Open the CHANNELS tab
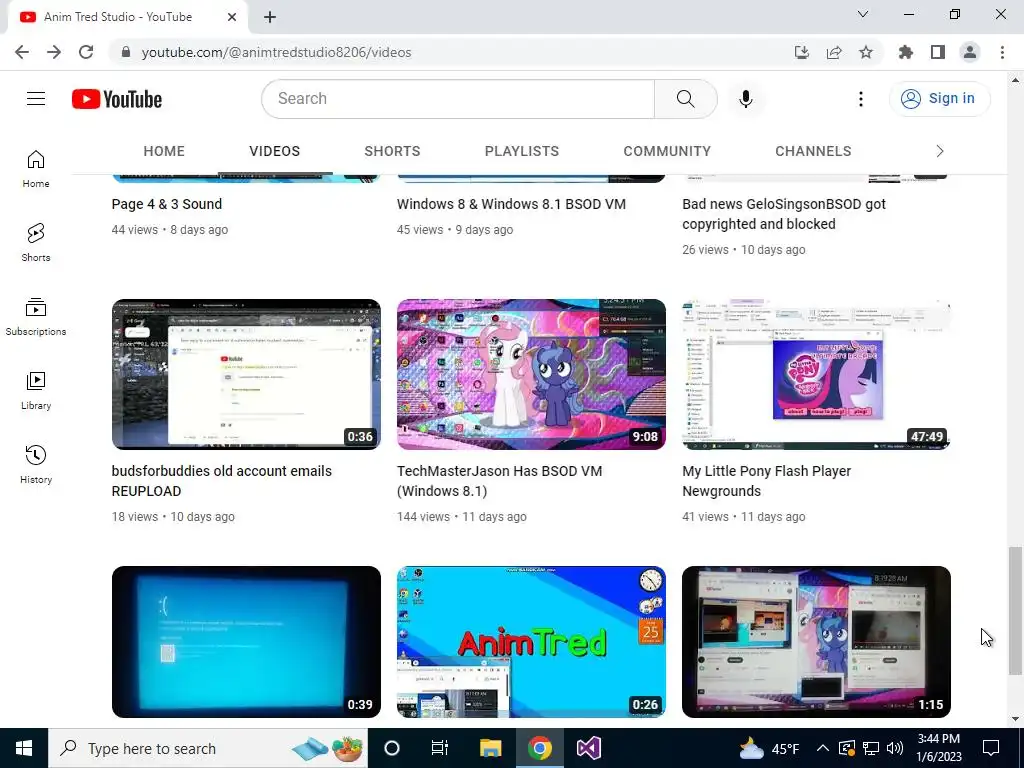The height and width of the screenshot is (768, 1024). (813, 152)
